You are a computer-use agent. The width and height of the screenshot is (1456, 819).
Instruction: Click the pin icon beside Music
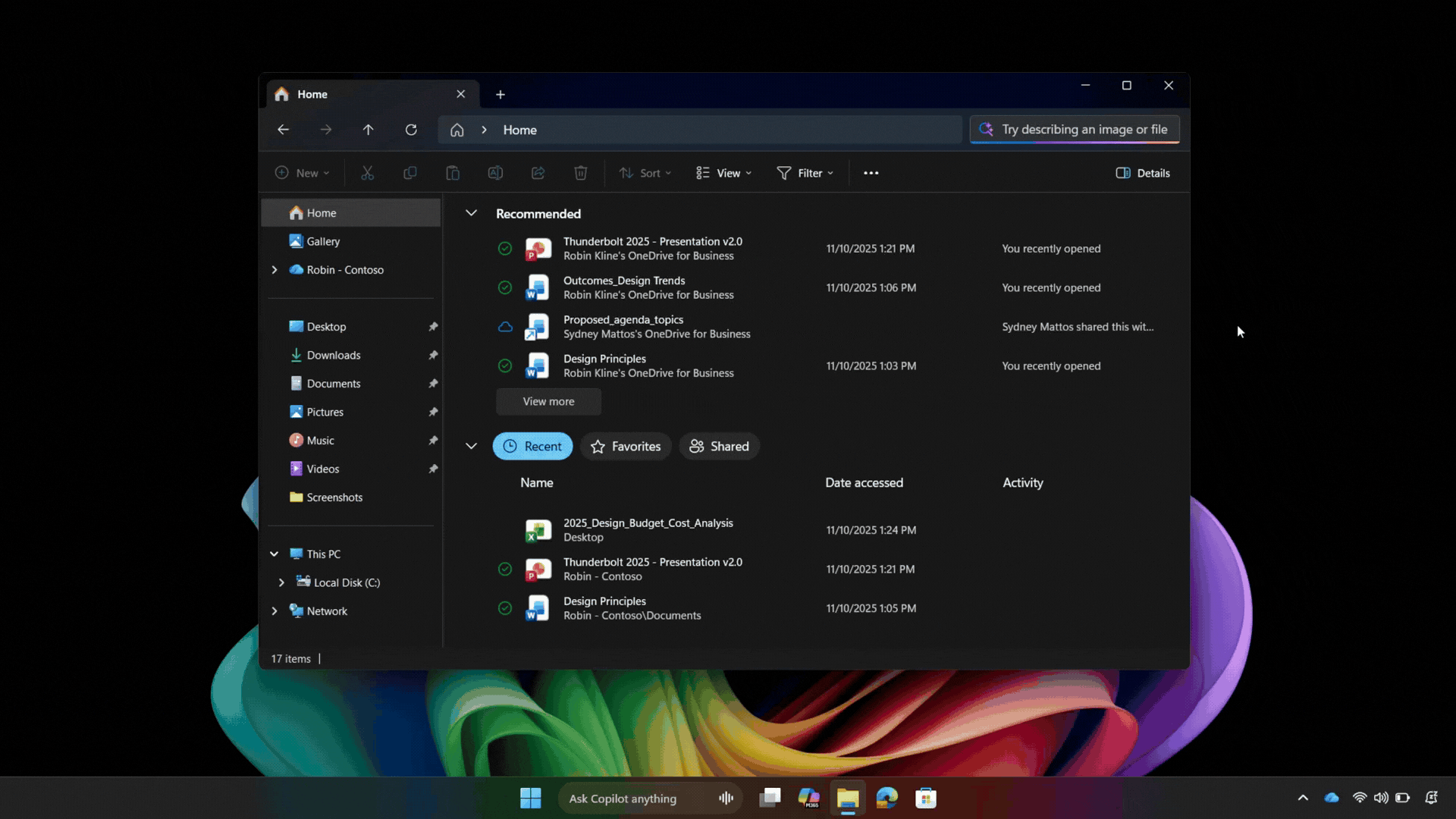[x=433, y=441]
